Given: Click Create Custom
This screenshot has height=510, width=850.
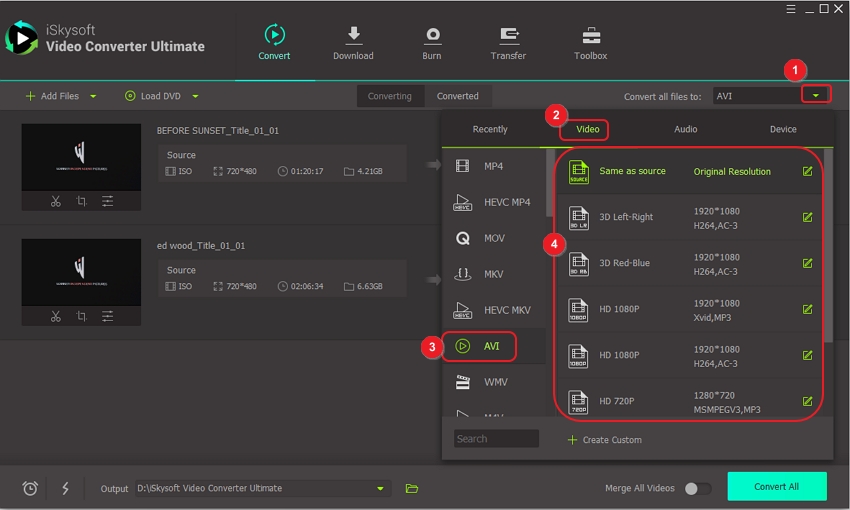Looking at the screenshot, I should [605, 440].
